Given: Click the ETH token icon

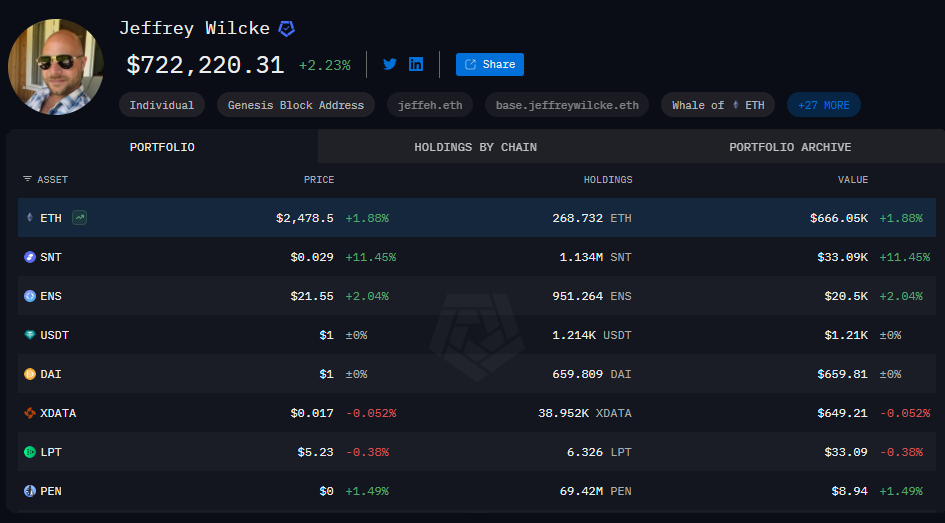Looking at the screenshot, I should (x=30, y=218).
